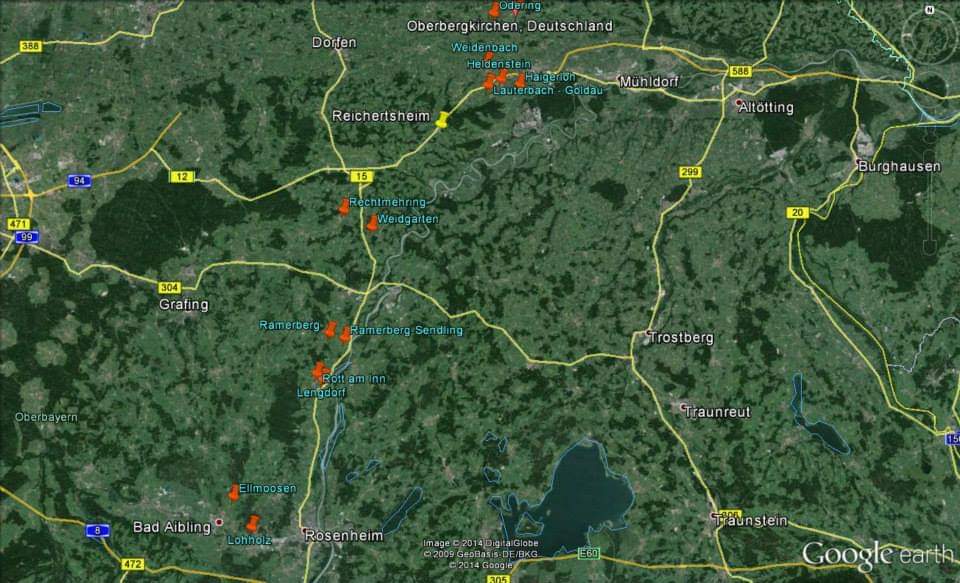Click the Ramerberg Sendling label
The width and height of the screenshot is (960, 583).
point(407,330)
